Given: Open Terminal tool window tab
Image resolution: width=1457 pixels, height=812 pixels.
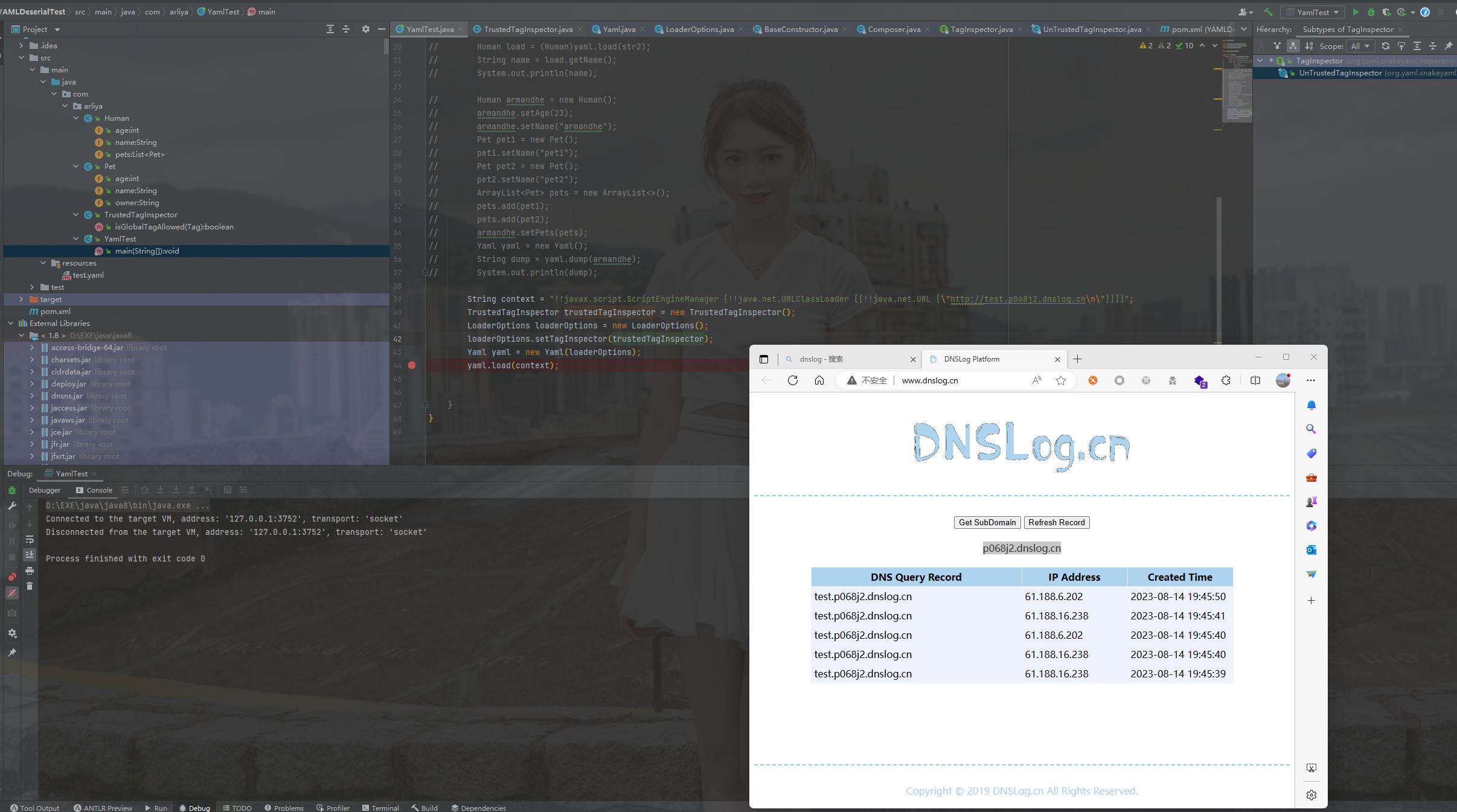Looking at the screenshot, I should click(380, 808).
